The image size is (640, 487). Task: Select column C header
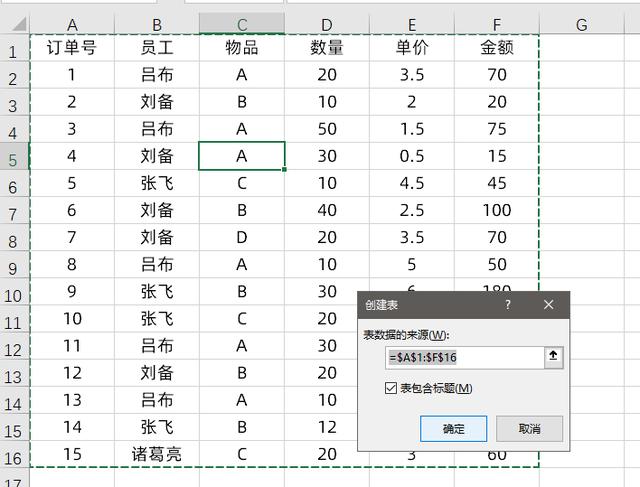coord(242,24)
